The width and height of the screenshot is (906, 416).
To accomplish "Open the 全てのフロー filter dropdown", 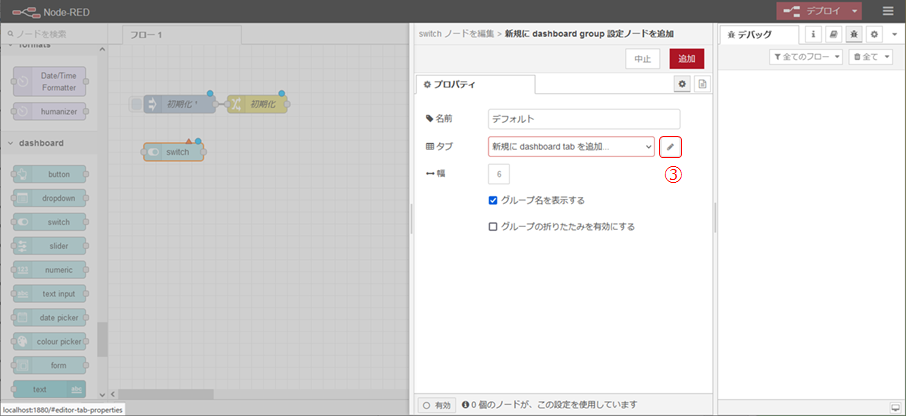I will (x=806, y=57).
